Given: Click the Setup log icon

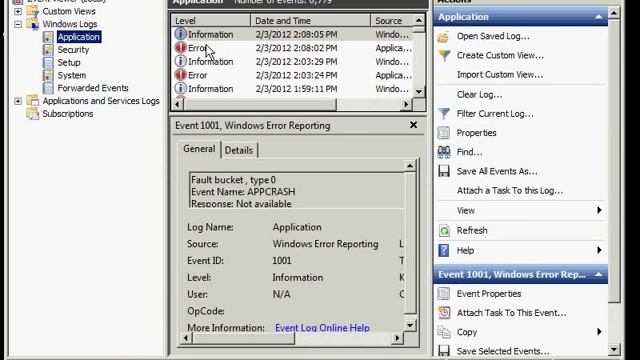Looking at the screenshot, I should click(48, 62).
